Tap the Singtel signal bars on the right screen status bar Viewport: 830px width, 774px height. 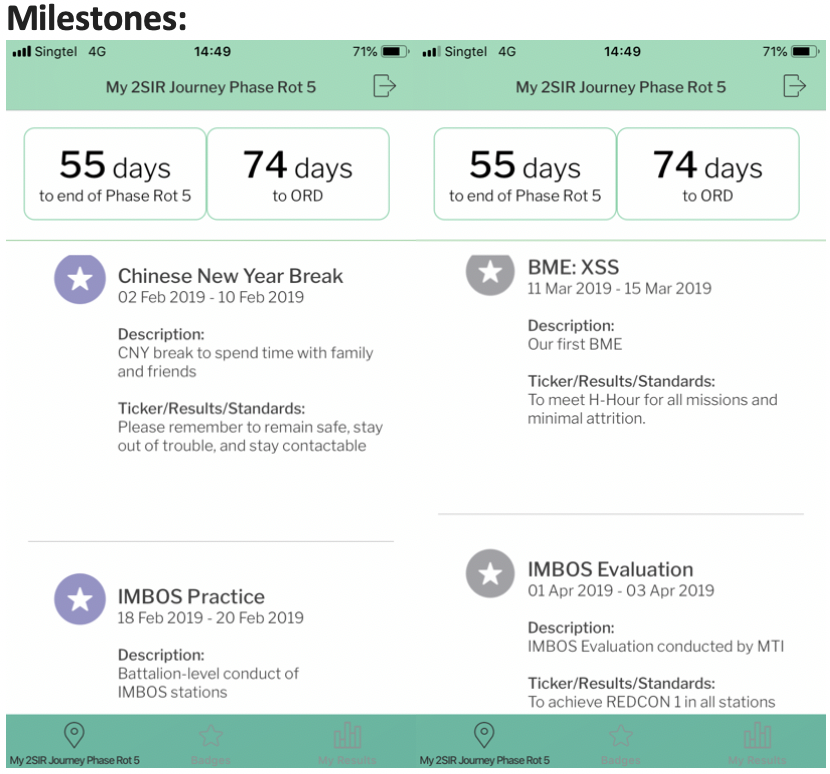tap(431, 51)
